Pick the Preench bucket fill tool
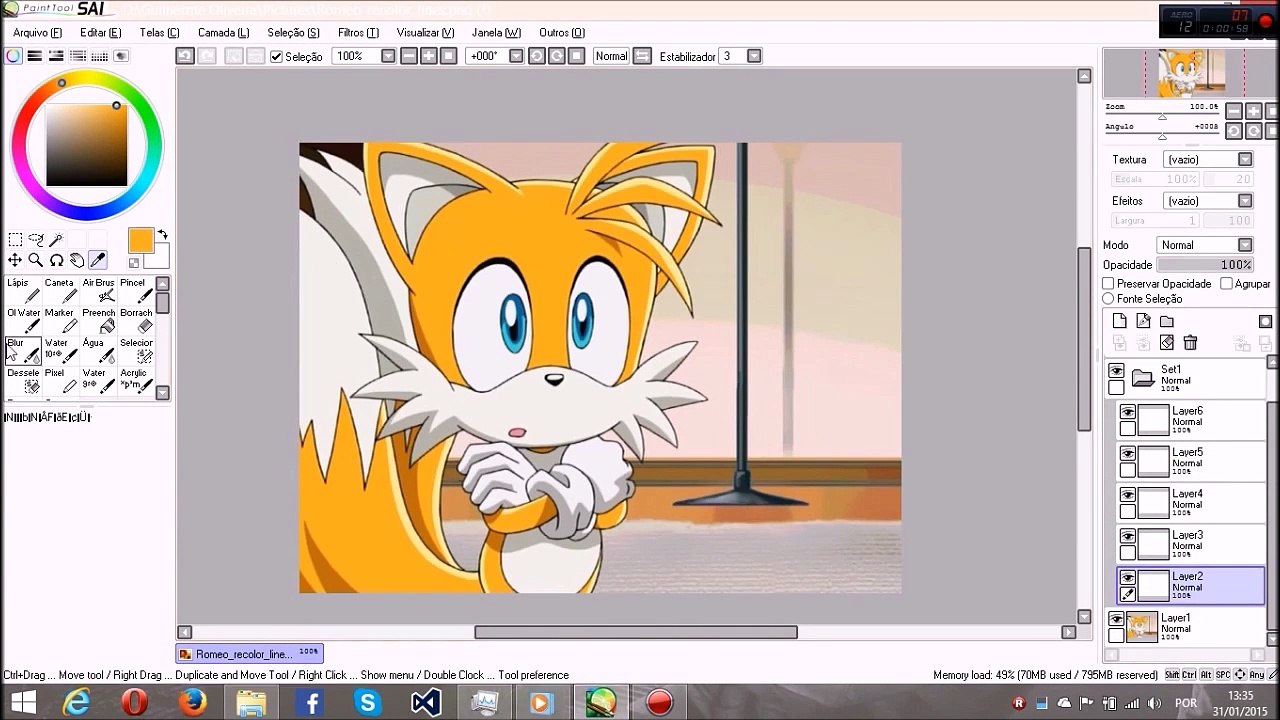Image resolution: width=1280 pixels, height=720 pixels. 99,321
